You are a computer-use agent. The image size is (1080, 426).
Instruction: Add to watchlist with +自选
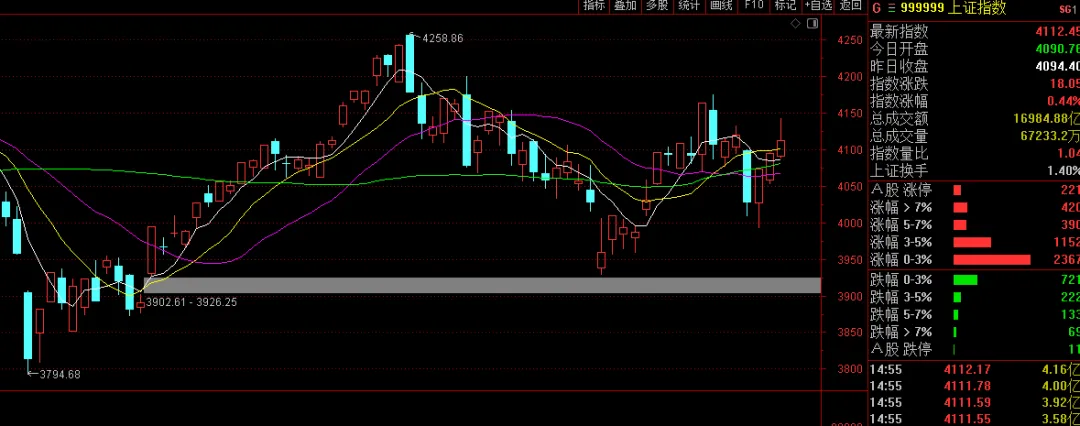[x=818, y=6]
